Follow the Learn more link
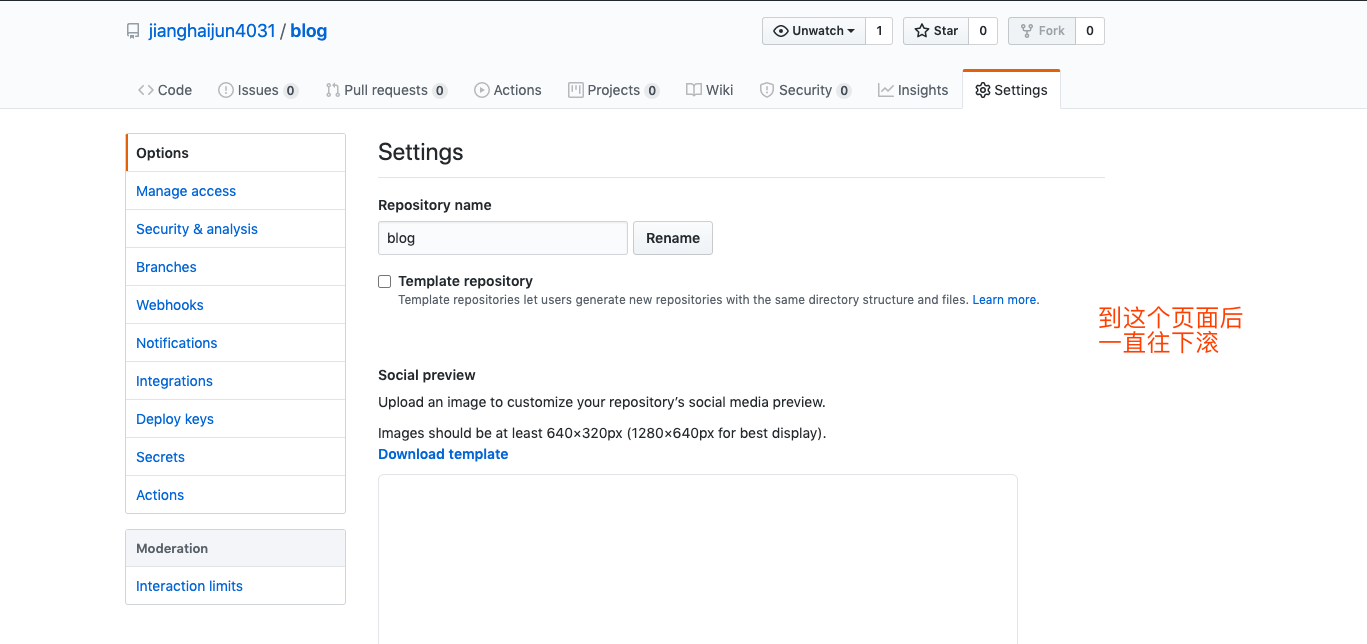1367x644 pixels. [1005, 300]
